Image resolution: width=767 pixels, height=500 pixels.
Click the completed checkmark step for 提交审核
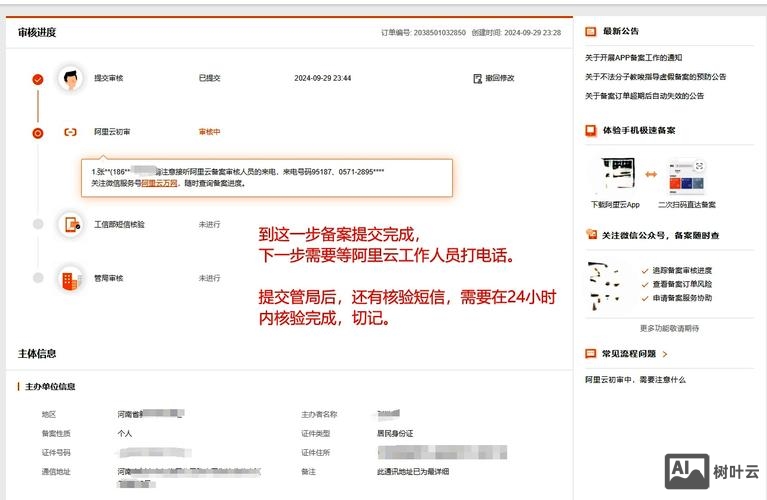38,79
